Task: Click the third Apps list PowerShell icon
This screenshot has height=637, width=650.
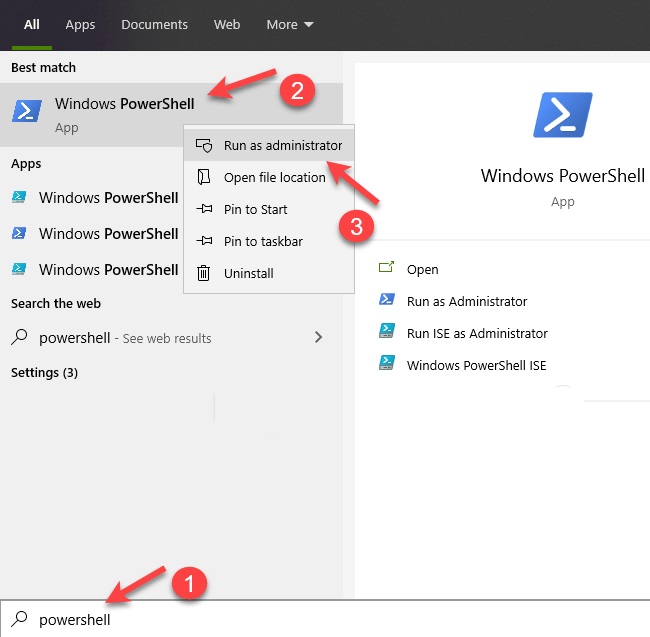Action: tap(19, 269)
